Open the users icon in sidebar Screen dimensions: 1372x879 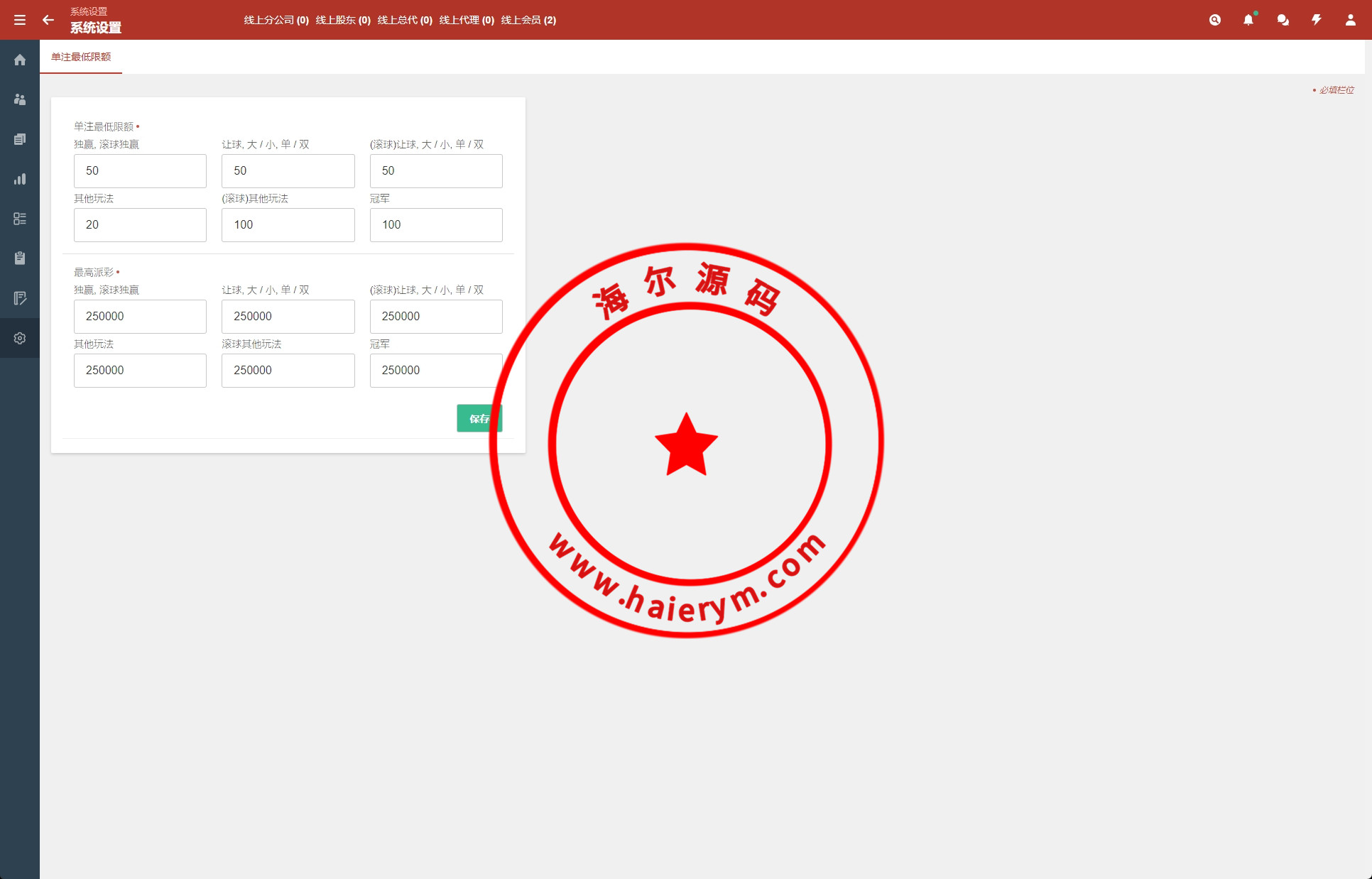pyautogui.click(x=20, y=99)
